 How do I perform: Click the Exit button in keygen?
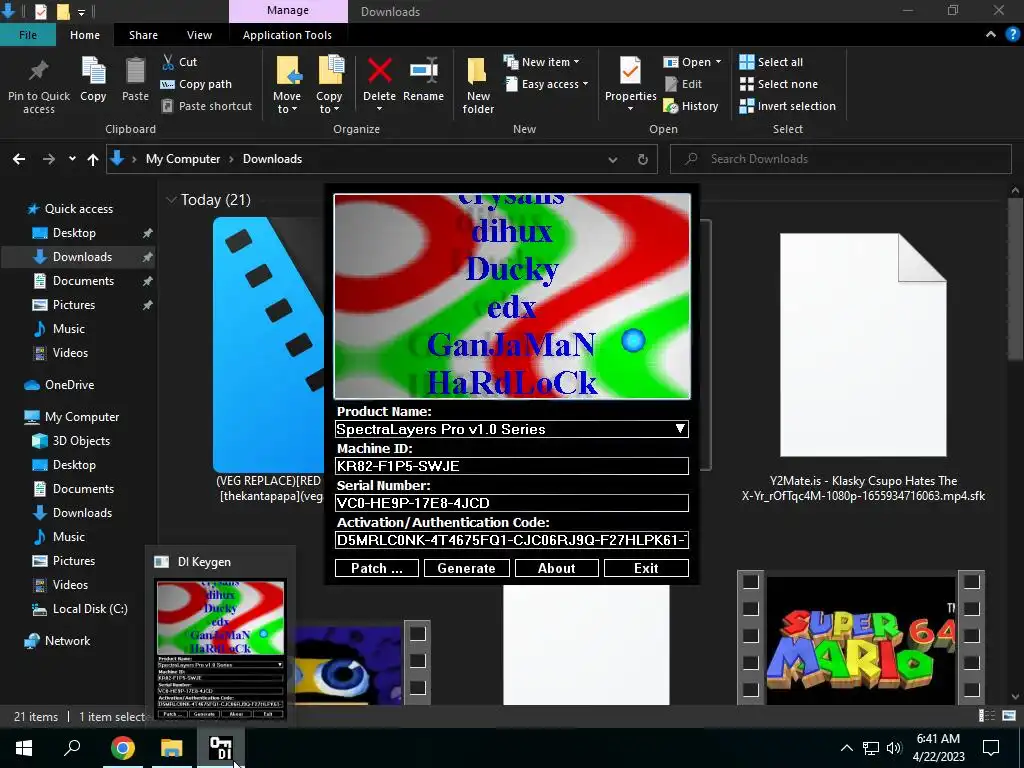(646, 568)
